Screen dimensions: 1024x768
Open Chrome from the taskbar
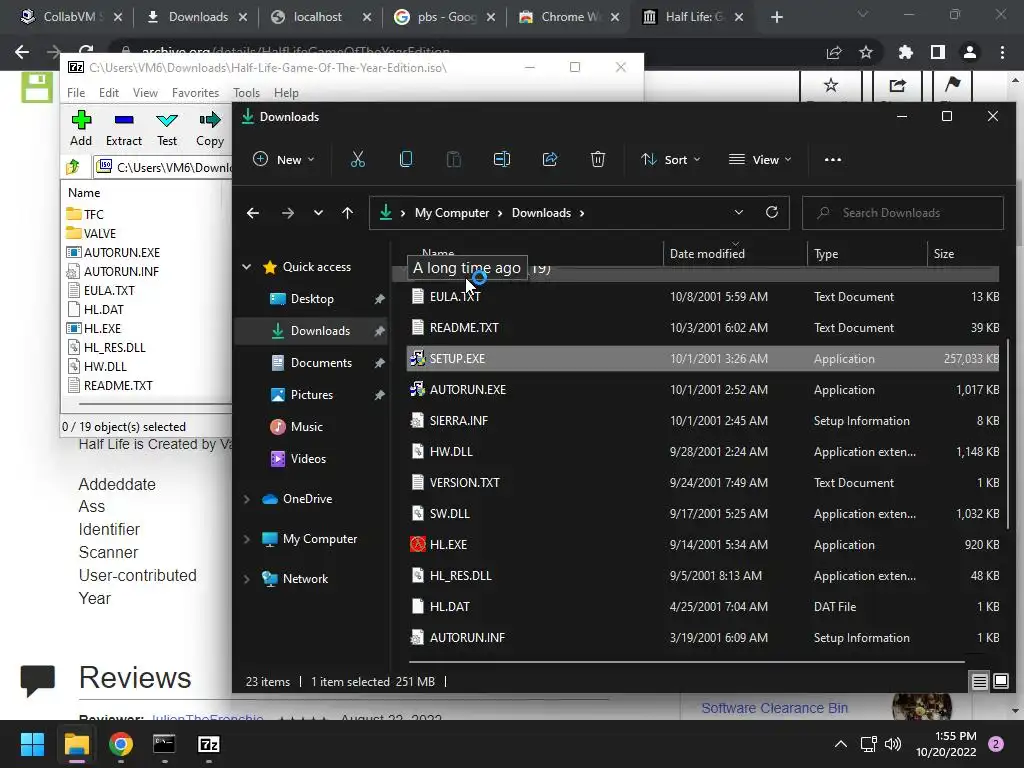(121, 744)
